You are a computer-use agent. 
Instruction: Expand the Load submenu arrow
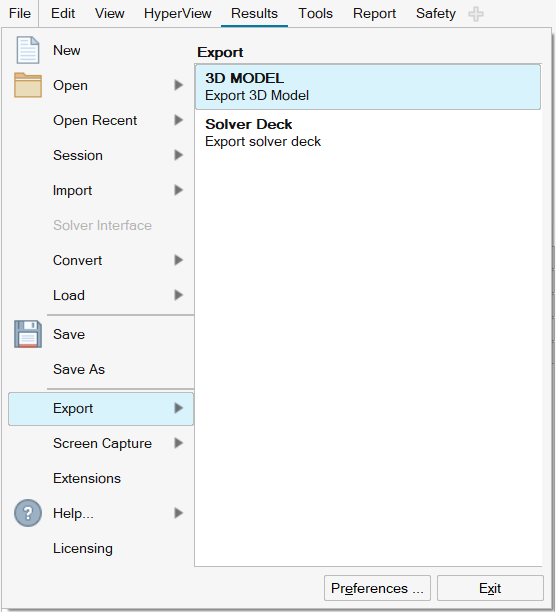(x=178, y=295)
